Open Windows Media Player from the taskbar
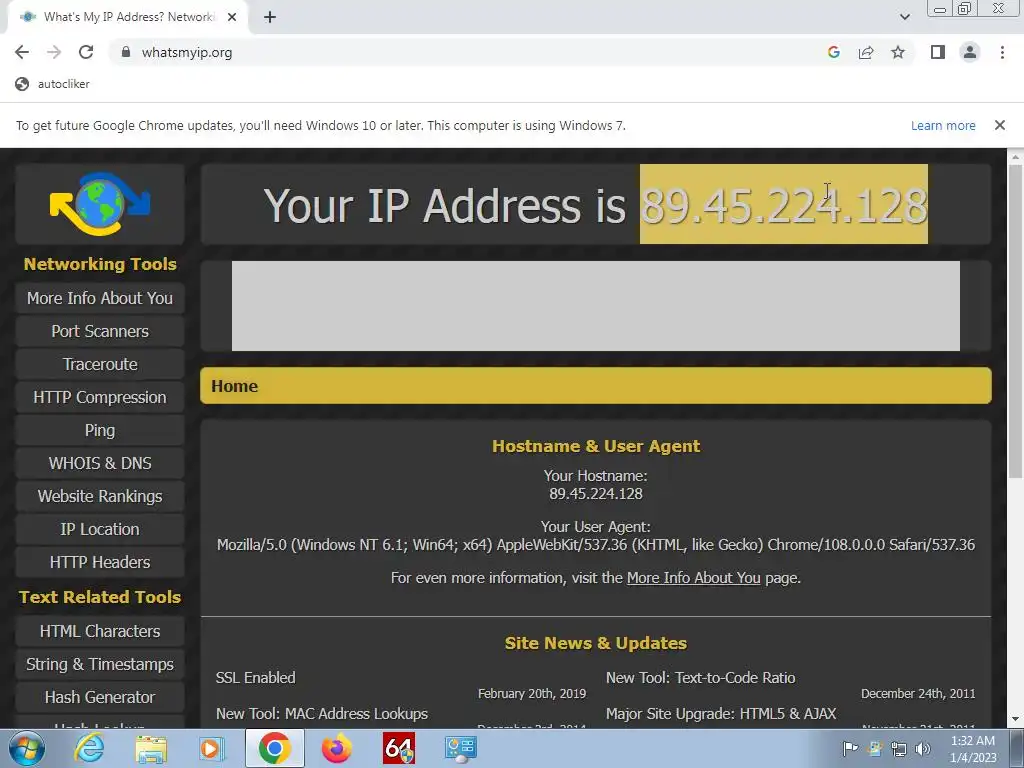1024x768 pixels. (212, 748)
